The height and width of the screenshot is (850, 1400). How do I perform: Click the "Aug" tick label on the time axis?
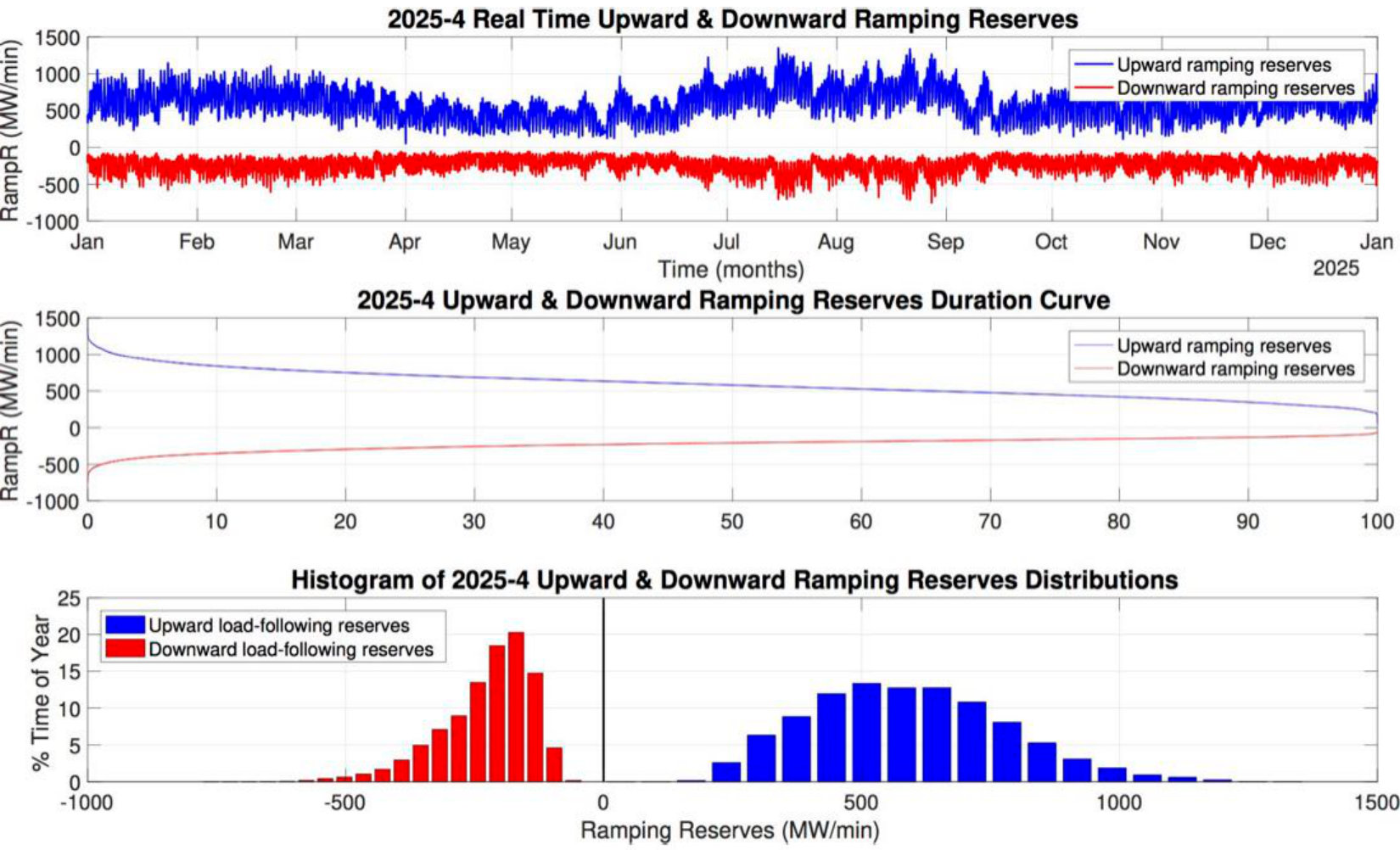[x=836, y=243]
